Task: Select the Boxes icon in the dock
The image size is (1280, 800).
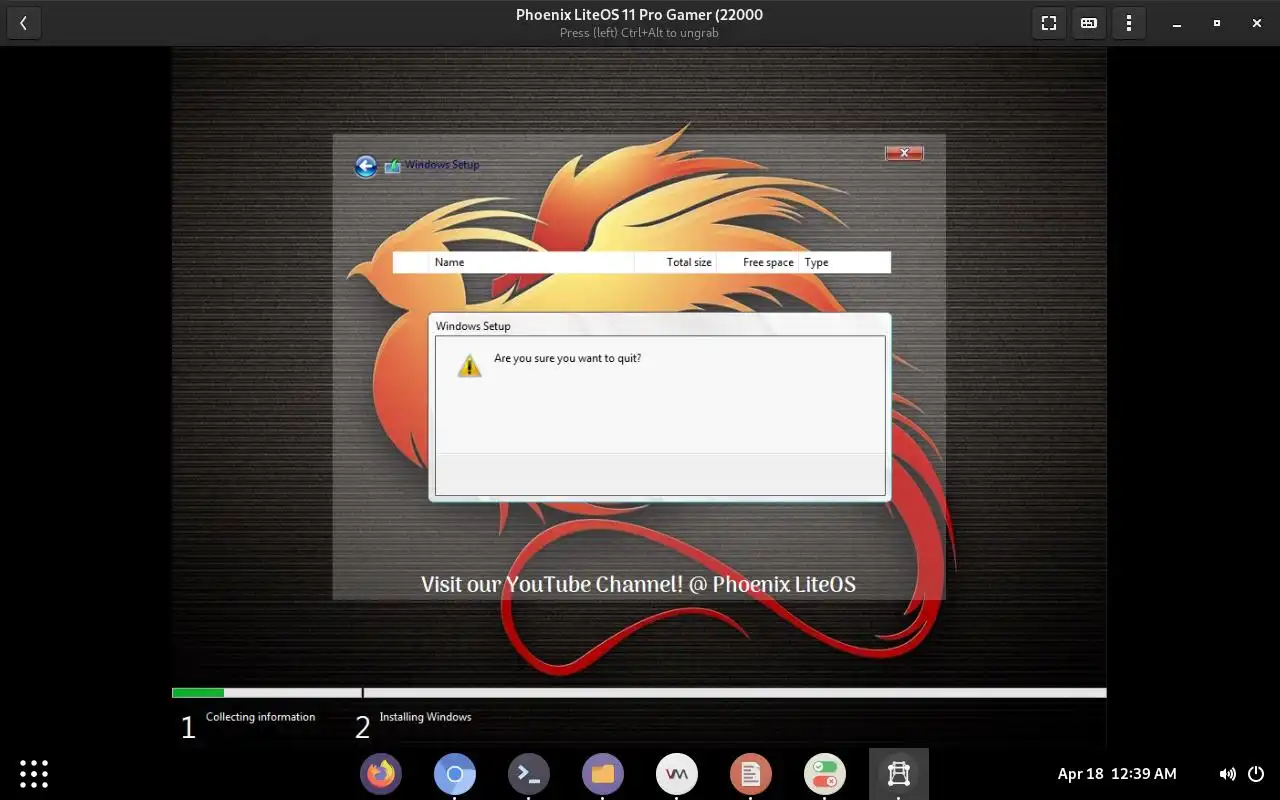Action: tap(899, 774)
